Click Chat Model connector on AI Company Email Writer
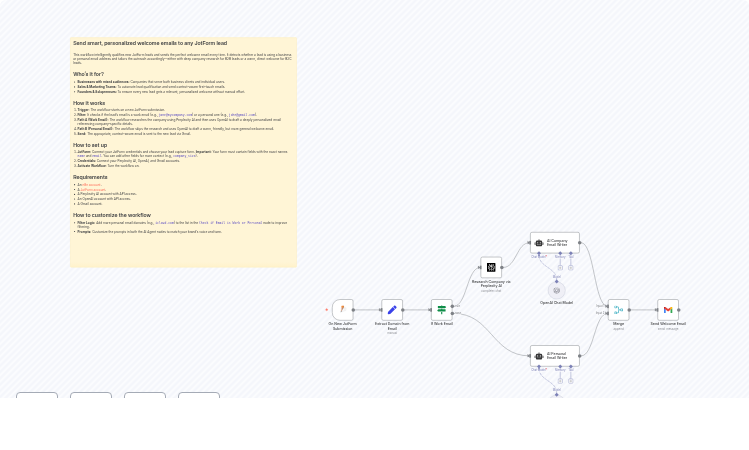Screen dimensions: 749x450 click(539, 254)
